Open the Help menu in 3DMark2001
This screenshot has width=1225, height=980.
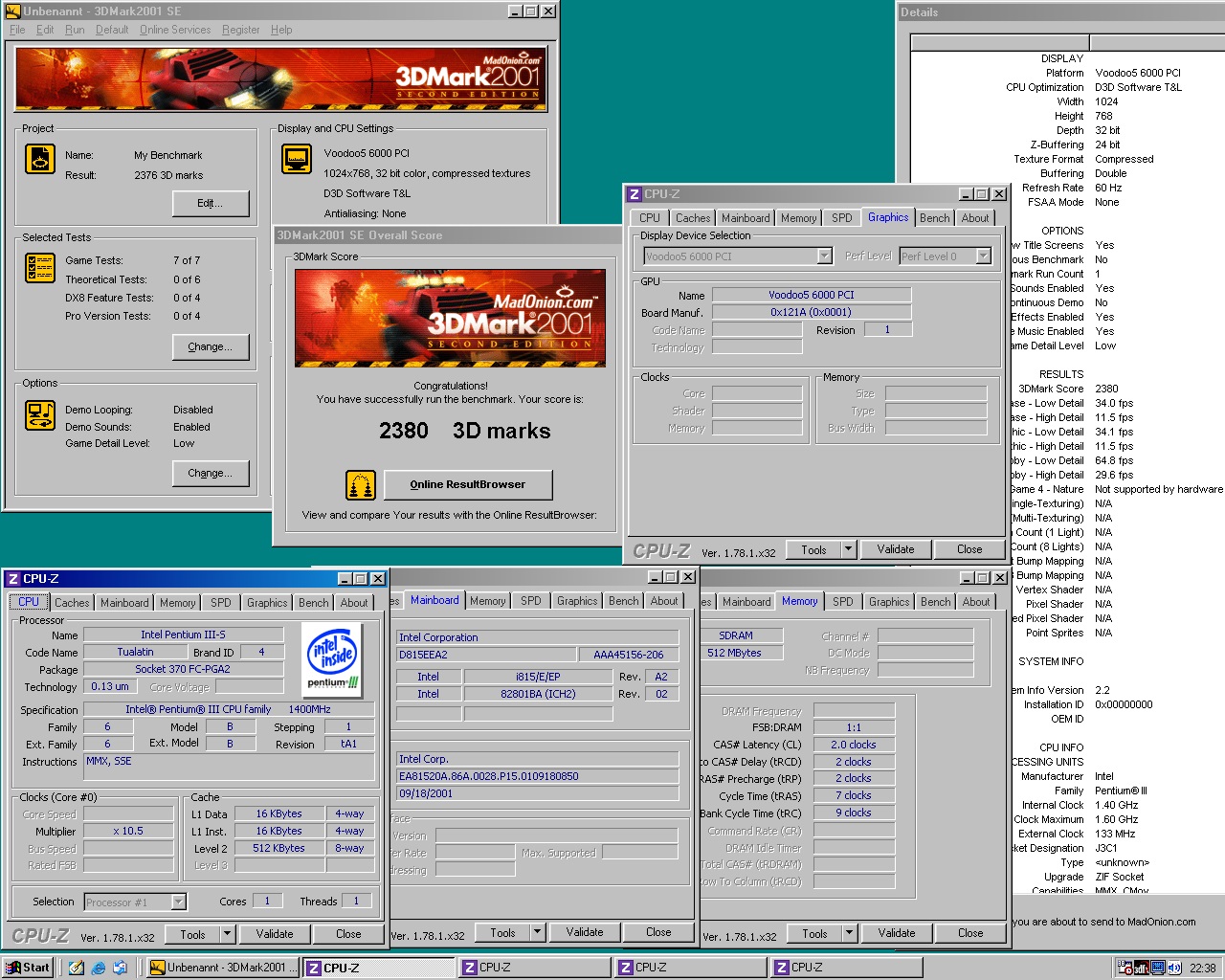tap(281, 30)
